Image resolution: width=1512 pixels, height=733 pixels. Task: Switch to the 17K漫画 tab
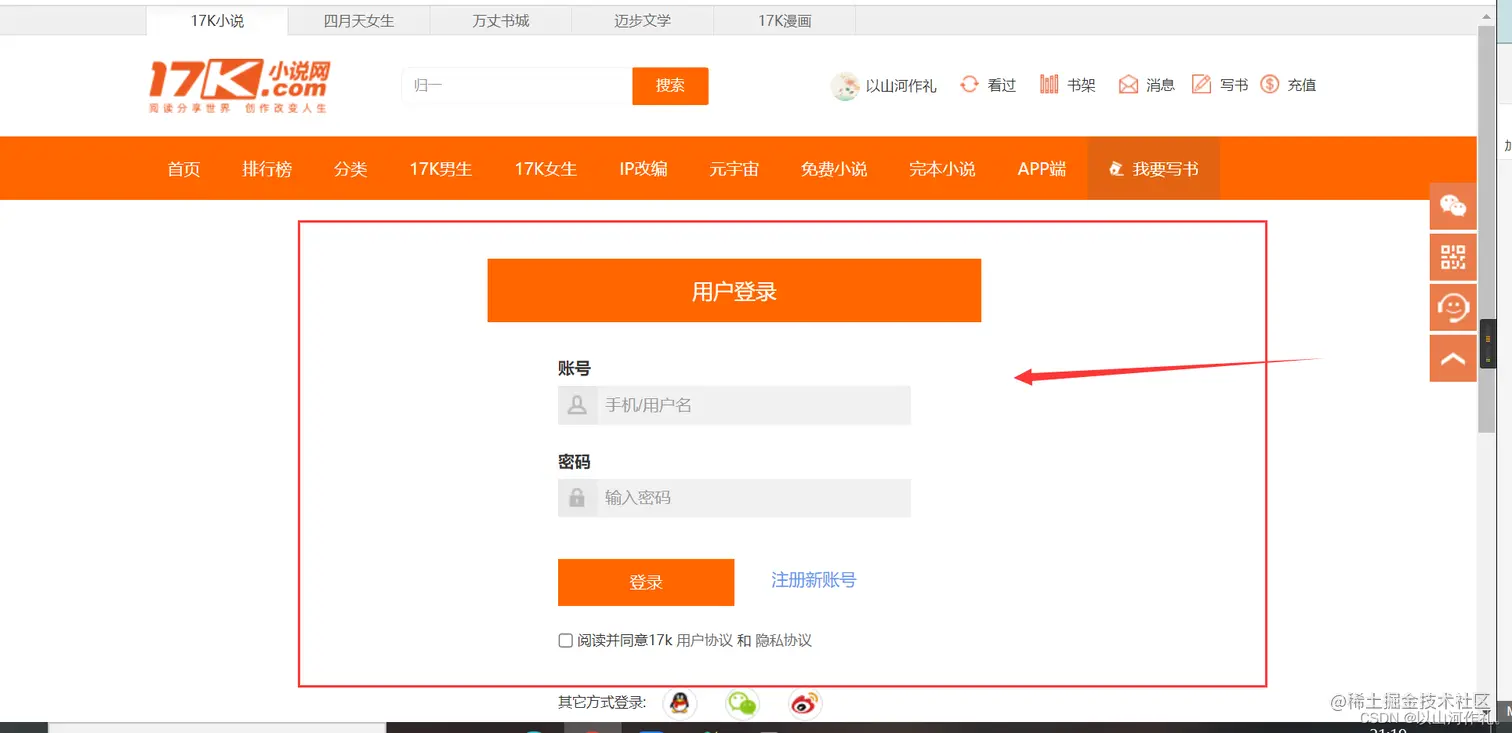coord(784,20)
